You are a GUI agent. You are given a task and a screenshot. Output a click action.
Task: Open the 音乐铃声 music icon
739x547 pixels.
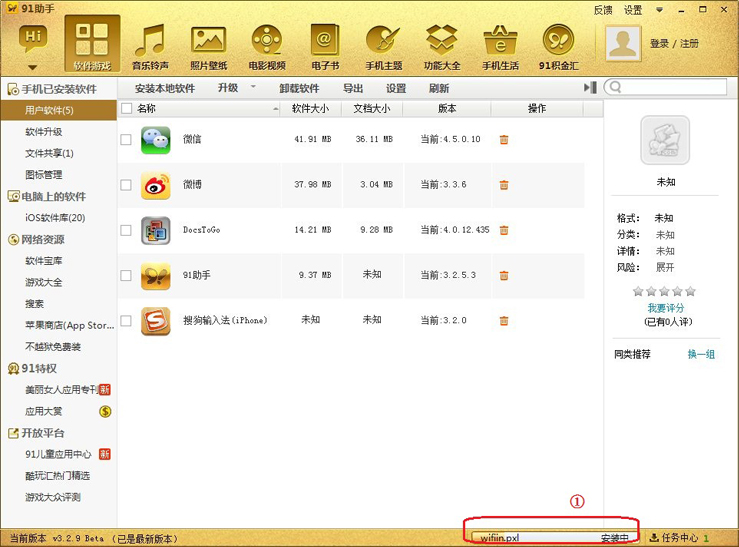pyautogui.click(x=150, y=46)
